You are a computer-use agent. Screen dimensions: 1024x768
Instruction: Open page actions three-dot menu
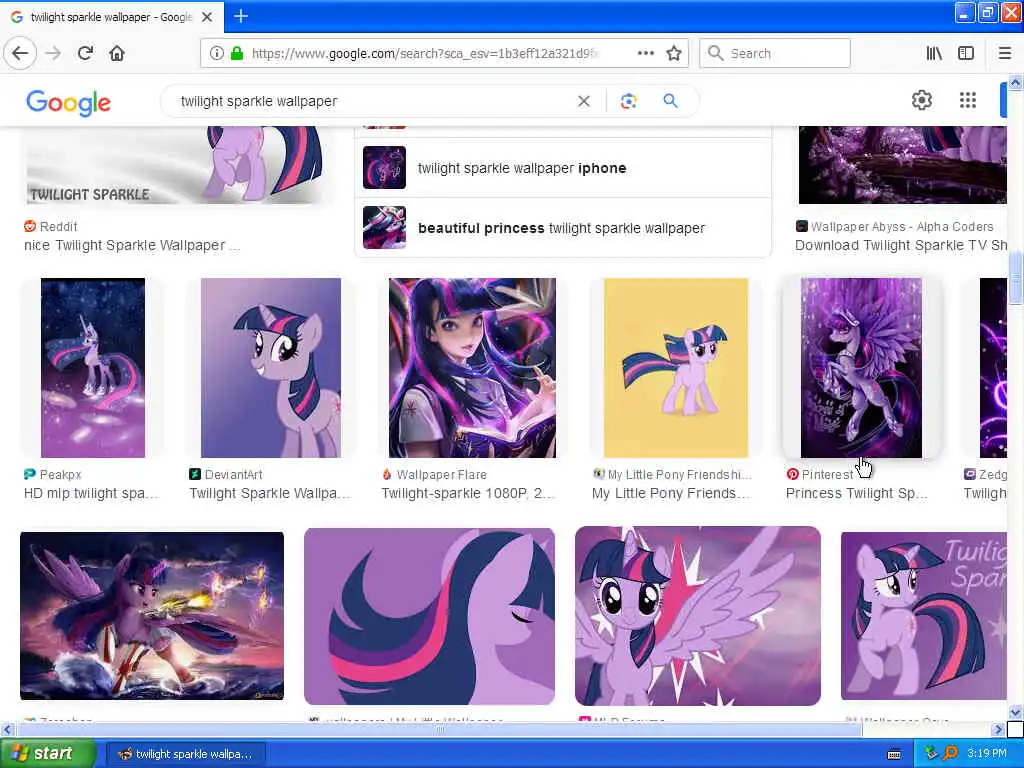click(x=645, y=53)
